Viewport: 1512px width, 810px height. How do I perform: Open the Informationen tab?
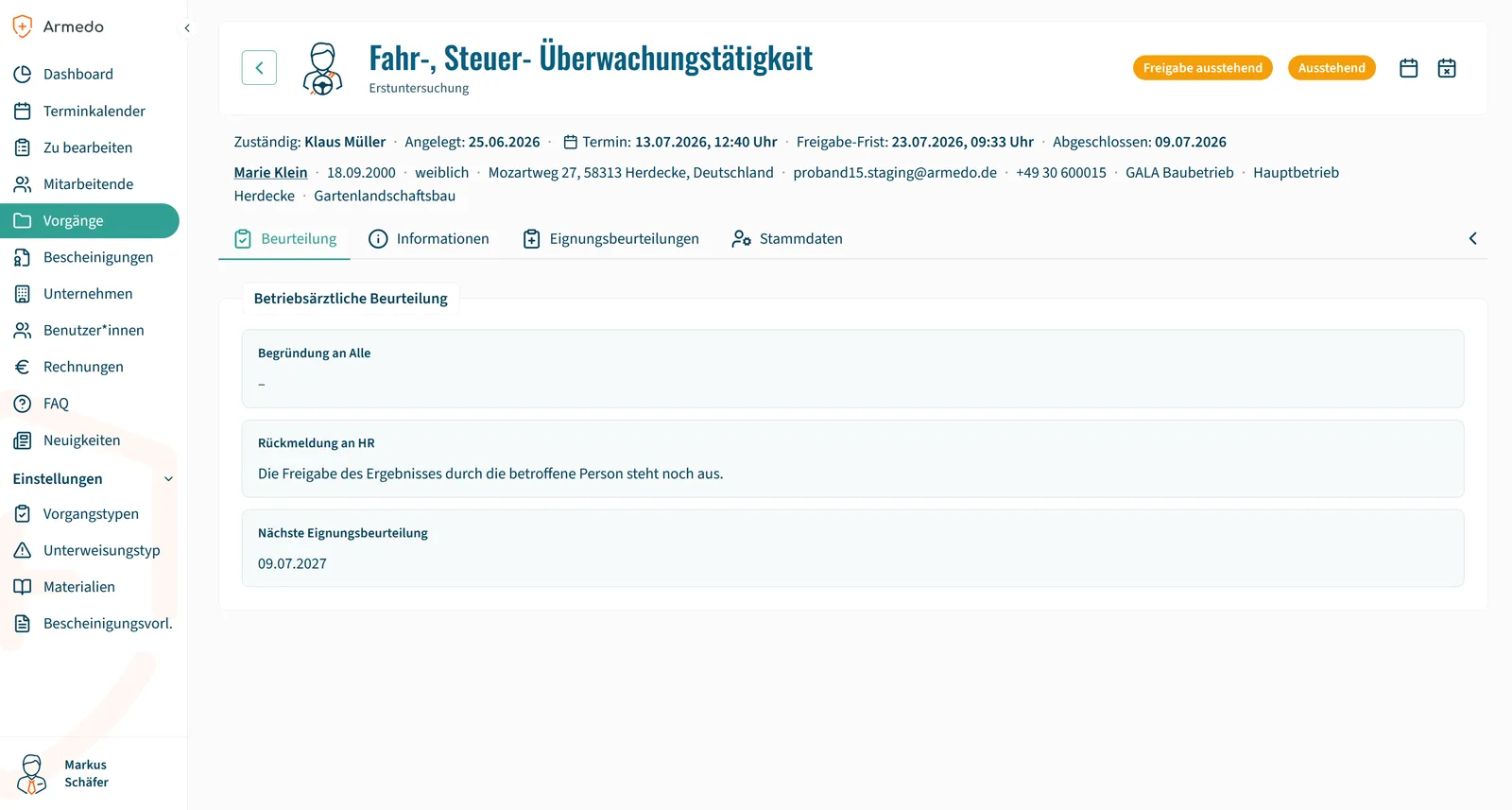point(429,239)
